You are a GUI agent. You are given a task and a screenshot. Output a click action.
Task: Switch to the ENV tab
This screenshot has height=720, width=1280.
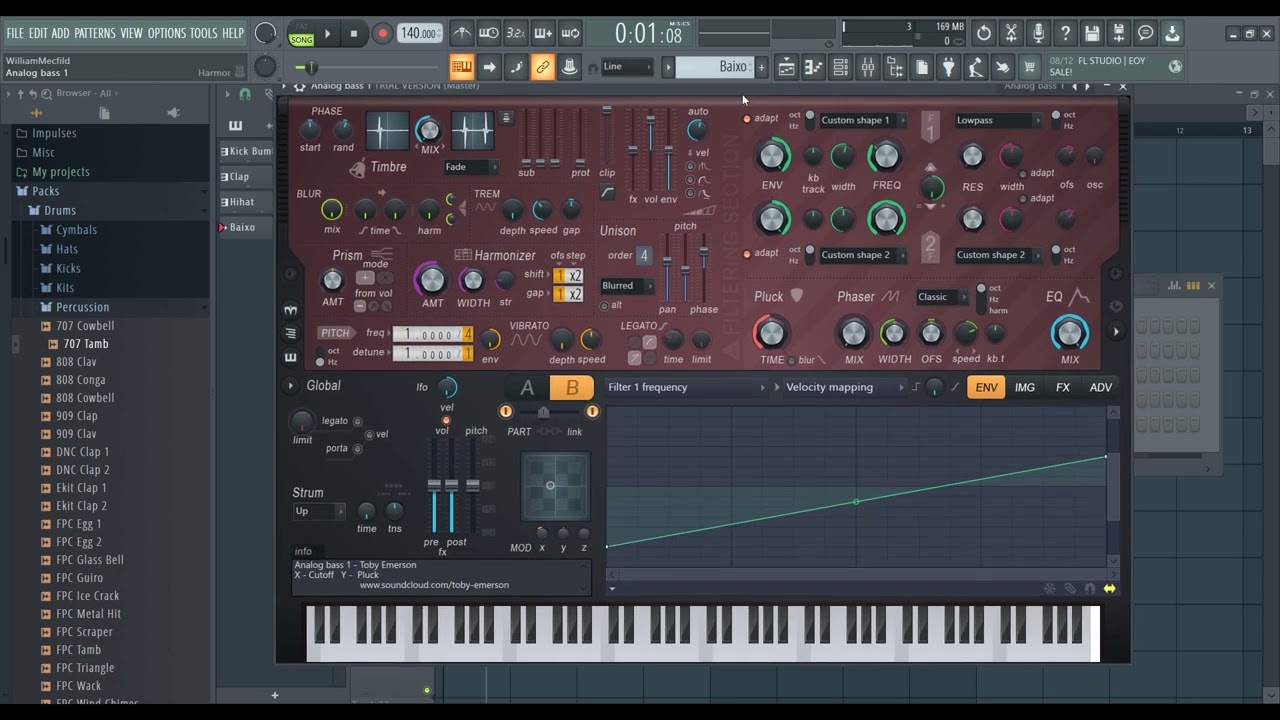986,387
